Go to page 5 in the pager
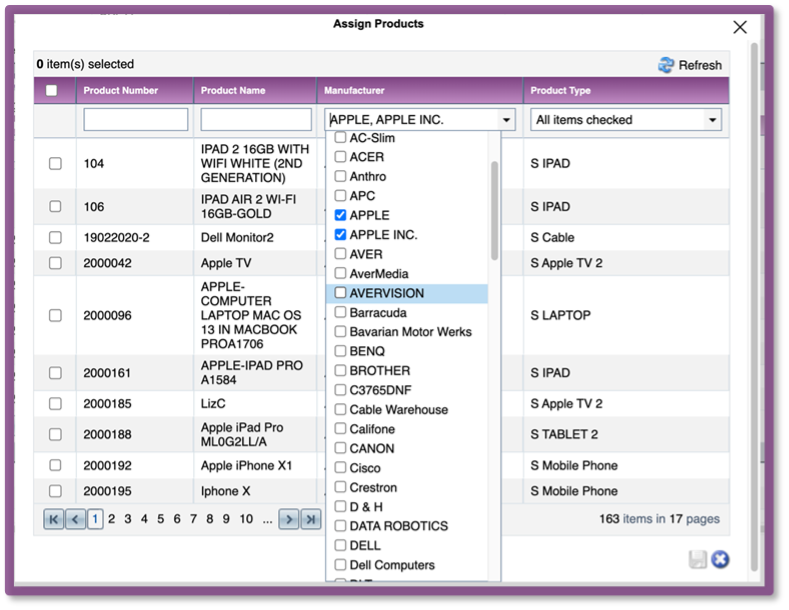This screenshot has height=610, width=789. [x=161, y=519]
